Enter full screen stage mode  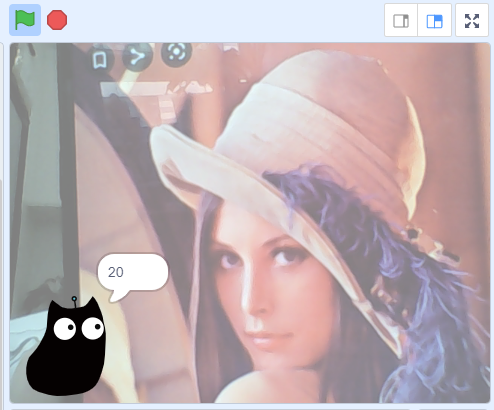pyautogui.click(x=472, y=21)
